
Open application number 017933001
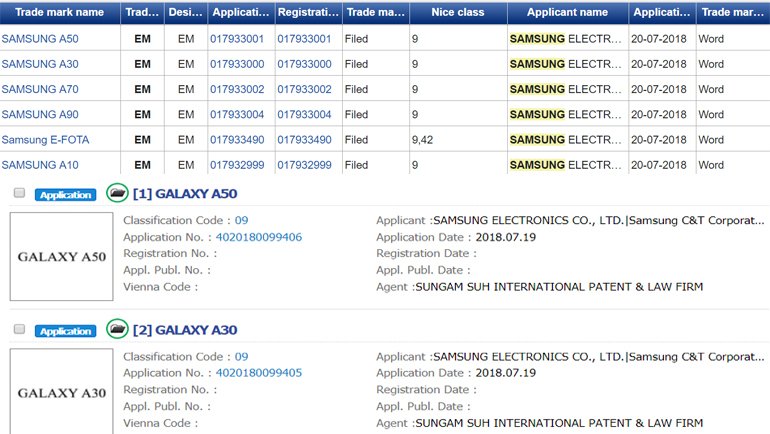237,39
